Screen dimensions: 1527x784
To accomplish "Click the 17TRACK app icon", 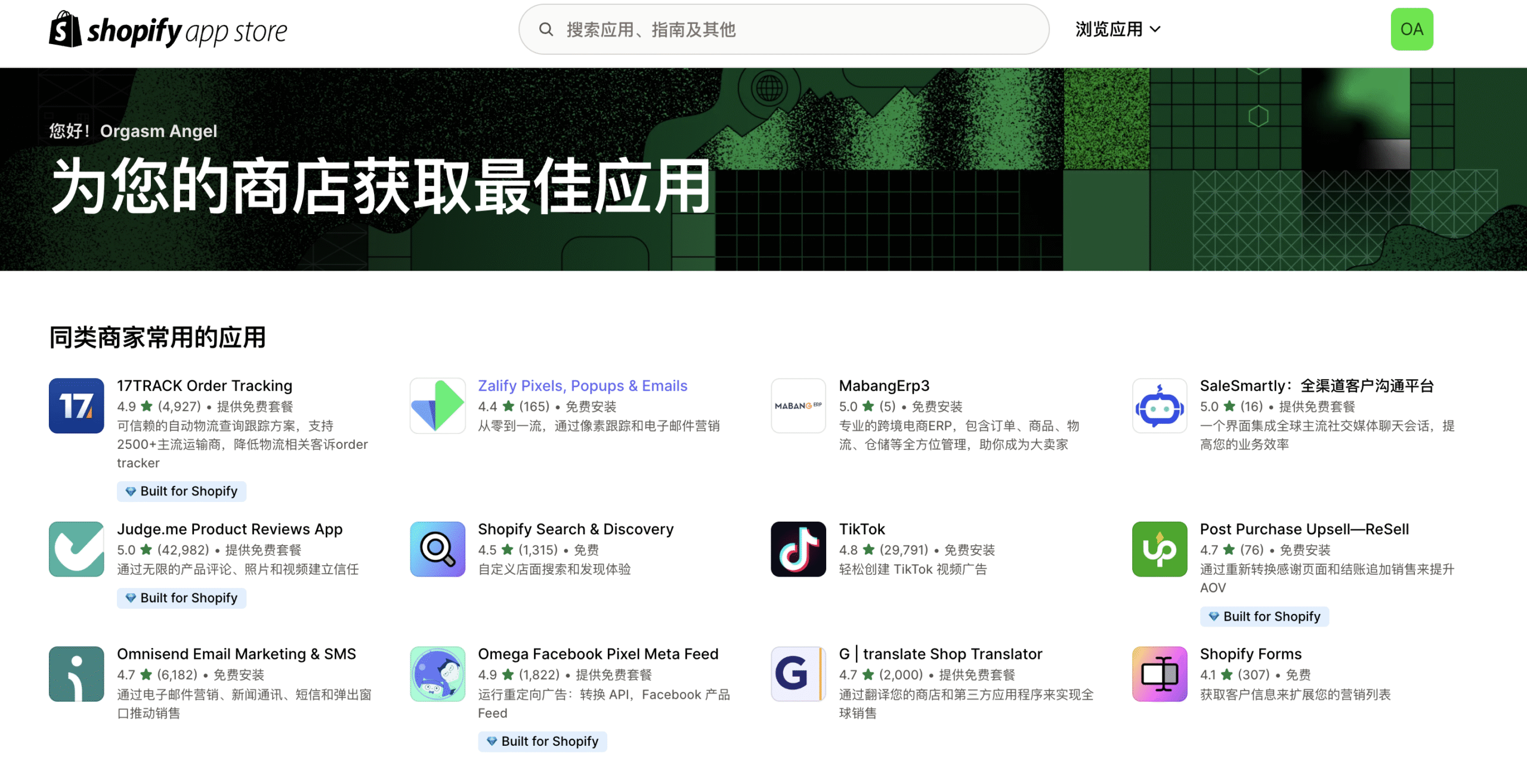I will tap(76, 405).
